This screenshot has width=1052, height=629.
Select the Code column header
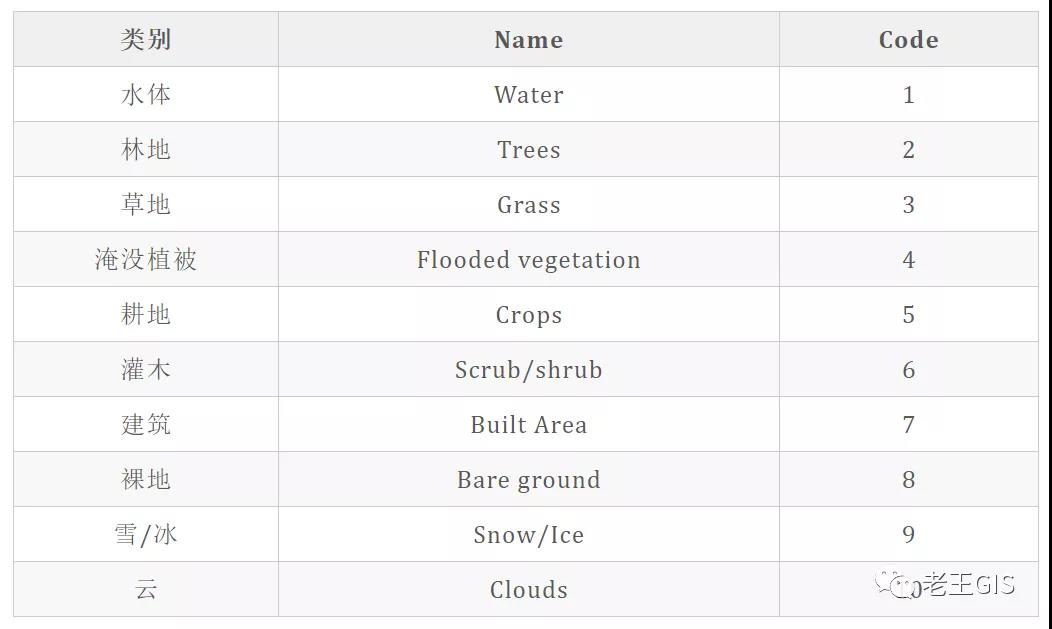pos(908,40)
